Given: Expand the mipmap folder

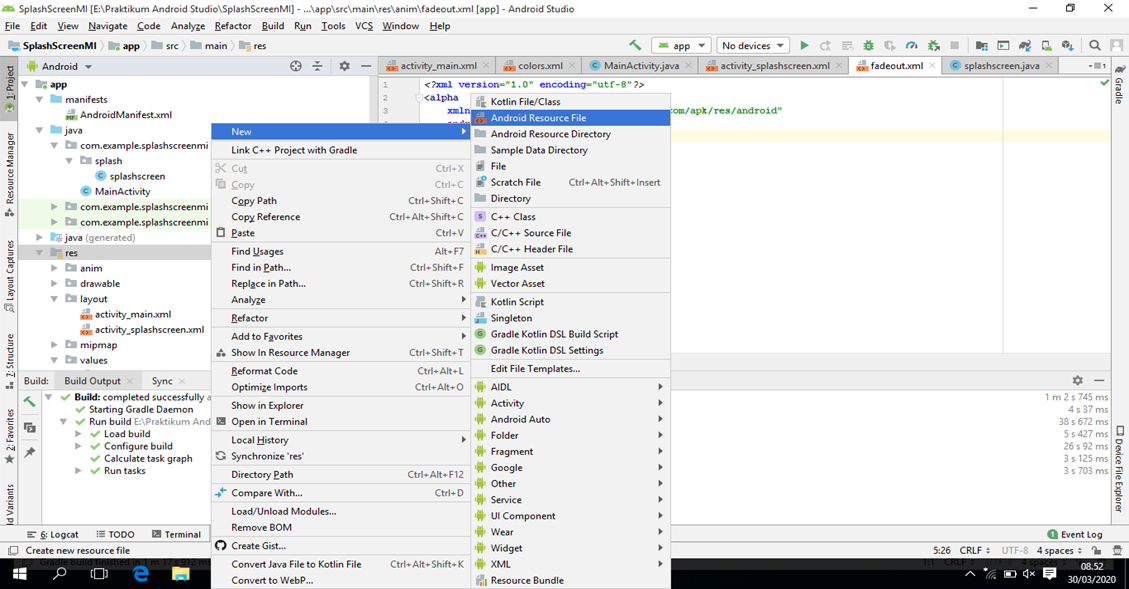Looking at the screenshot, I should pos(54,345).
